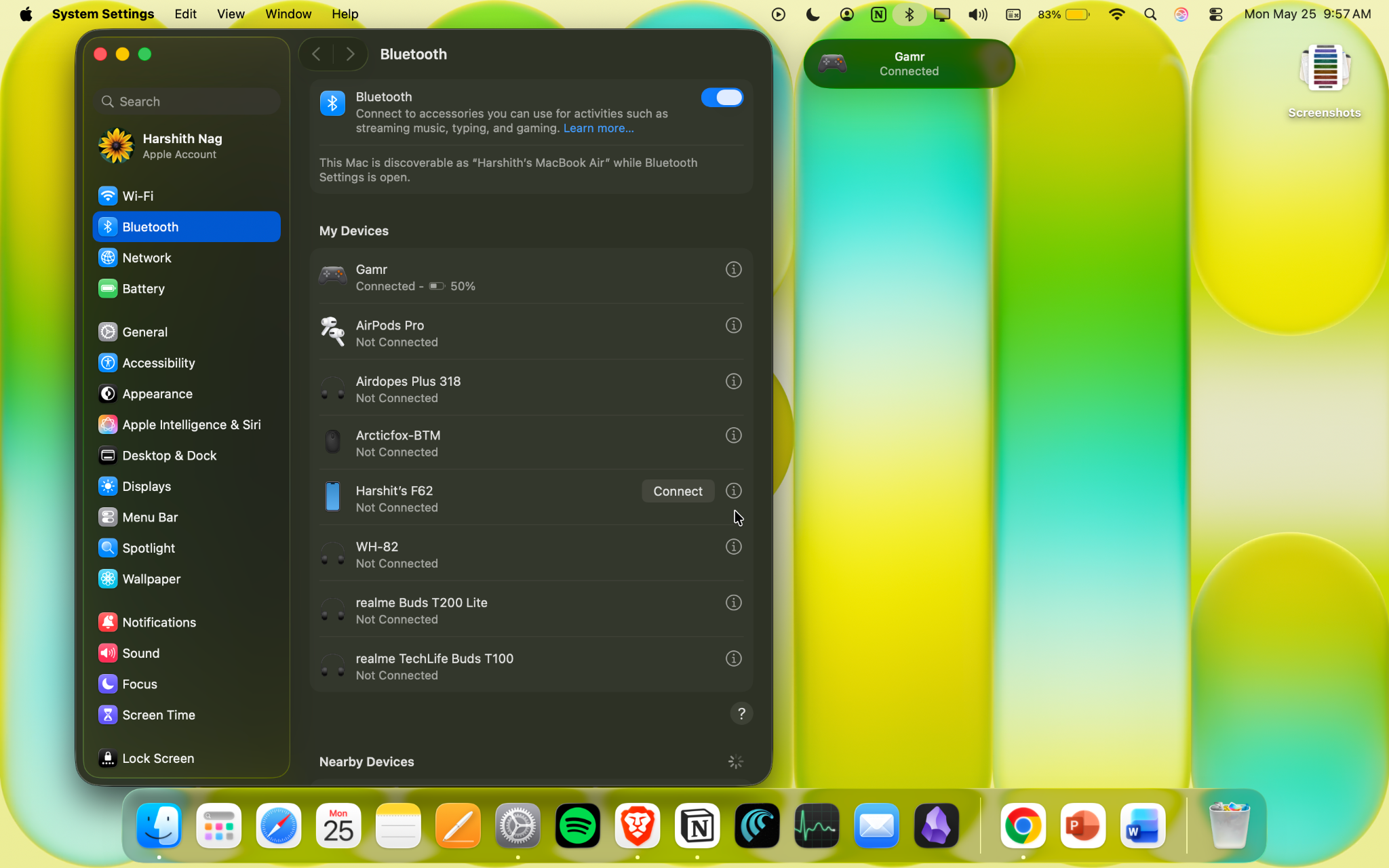Screen dimensions: 1389x868
Task: Connect to Harshit's F62
Action: (678, 491)
